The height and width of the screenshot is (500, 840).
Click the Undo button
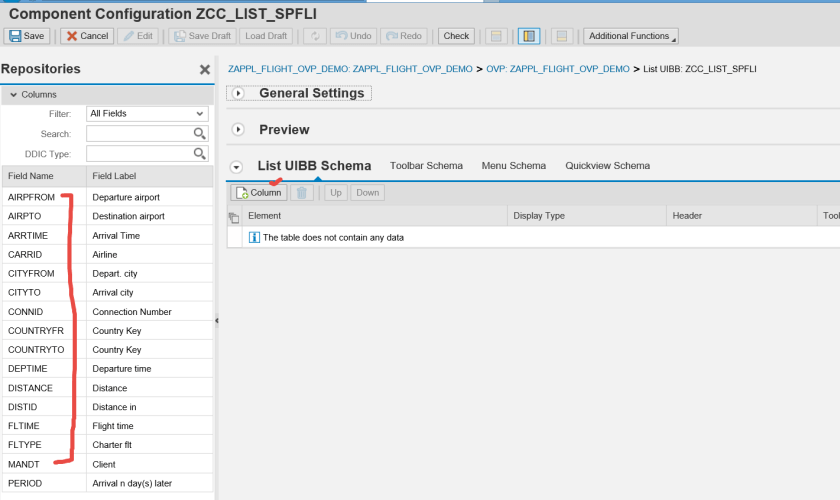pyautogui.click(x=354, y=36)
